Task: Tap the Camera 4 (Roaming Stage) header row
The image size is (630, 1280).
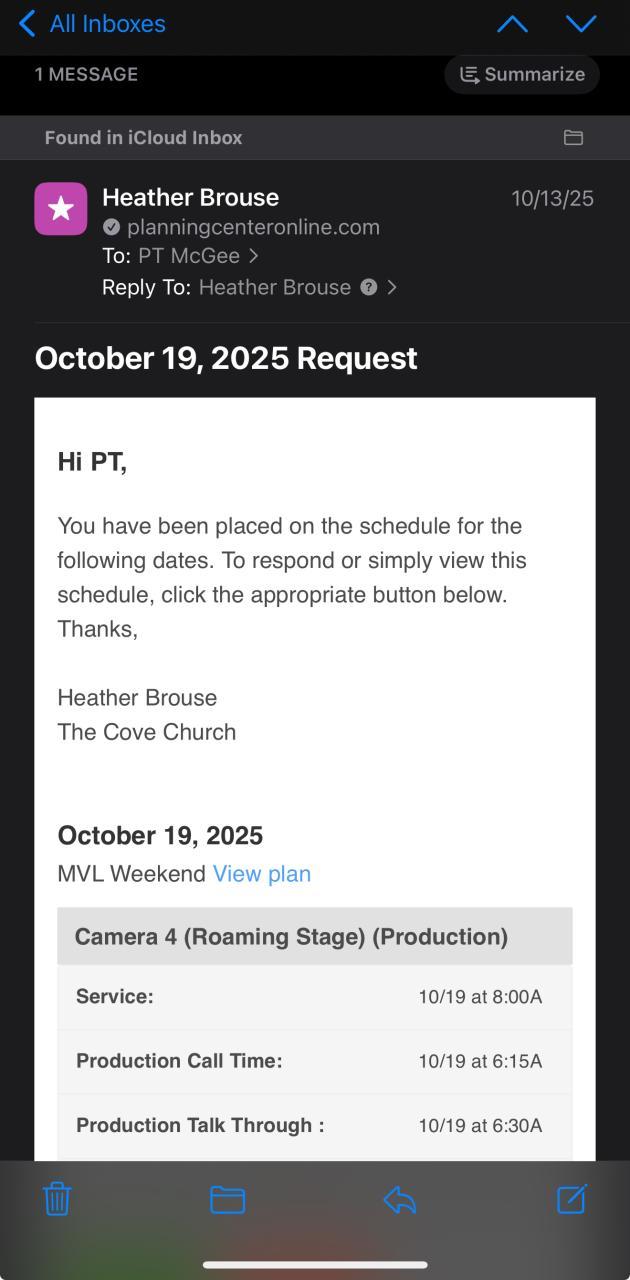Action: (314, 937)
